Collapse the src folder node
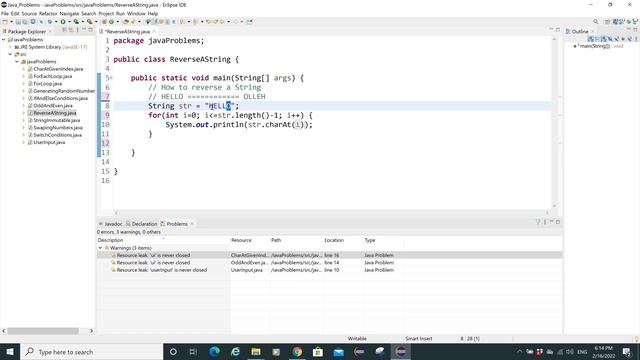This screenshot has width=640, height=360. tap(10, 54)
